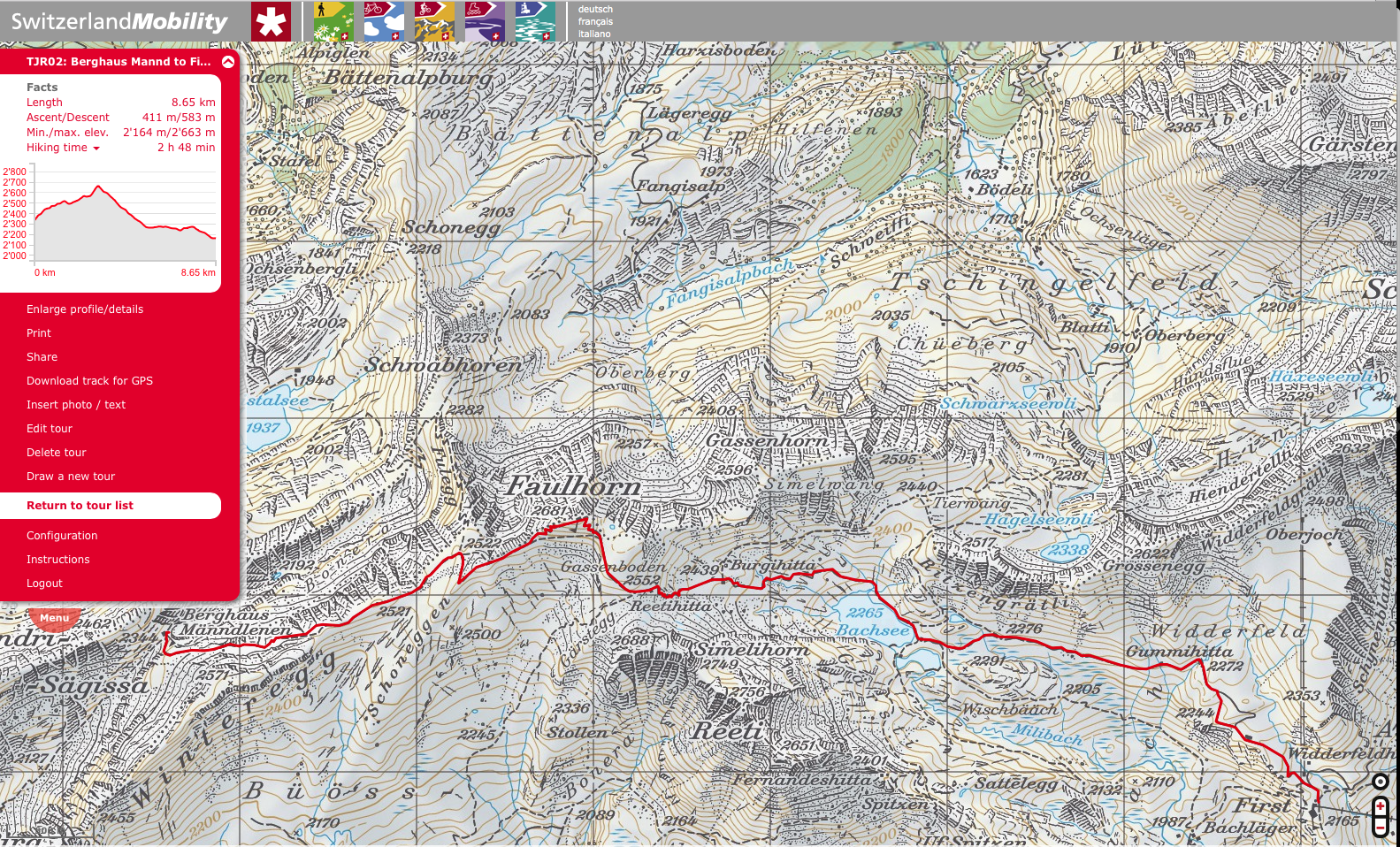
Task: Select the Canoeing in Switzerland icon
Action: pyautogui.click(x=535, y=21)
